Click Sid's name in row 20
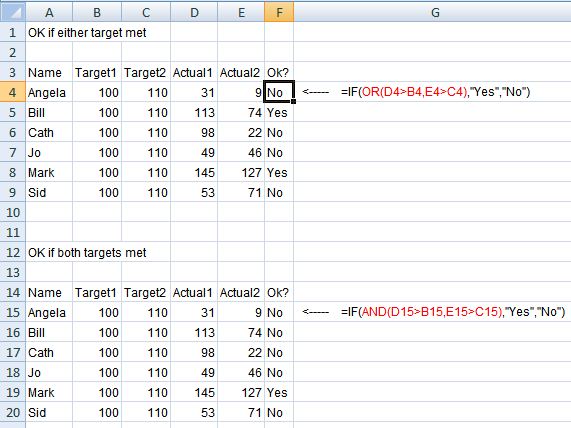 tap(37, 413)
